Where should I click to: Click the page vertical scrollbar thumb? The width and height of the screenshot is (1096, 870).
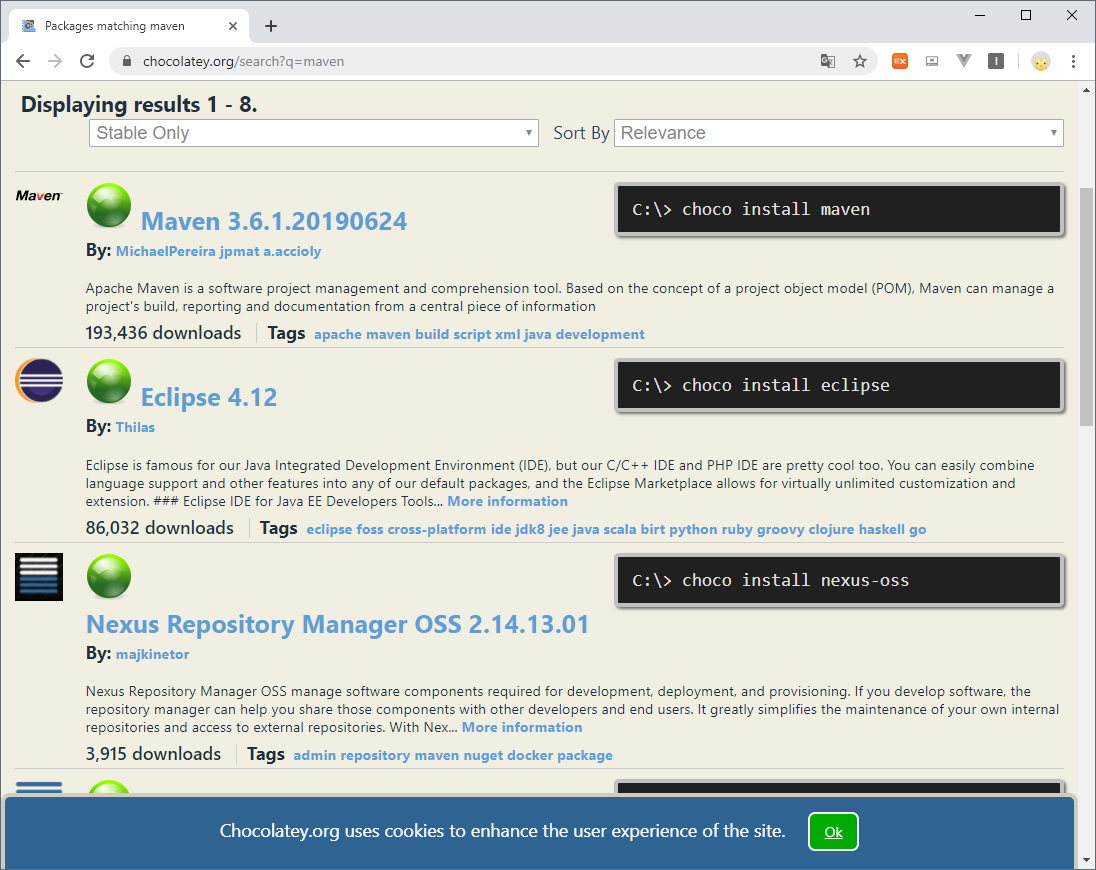1086,307
